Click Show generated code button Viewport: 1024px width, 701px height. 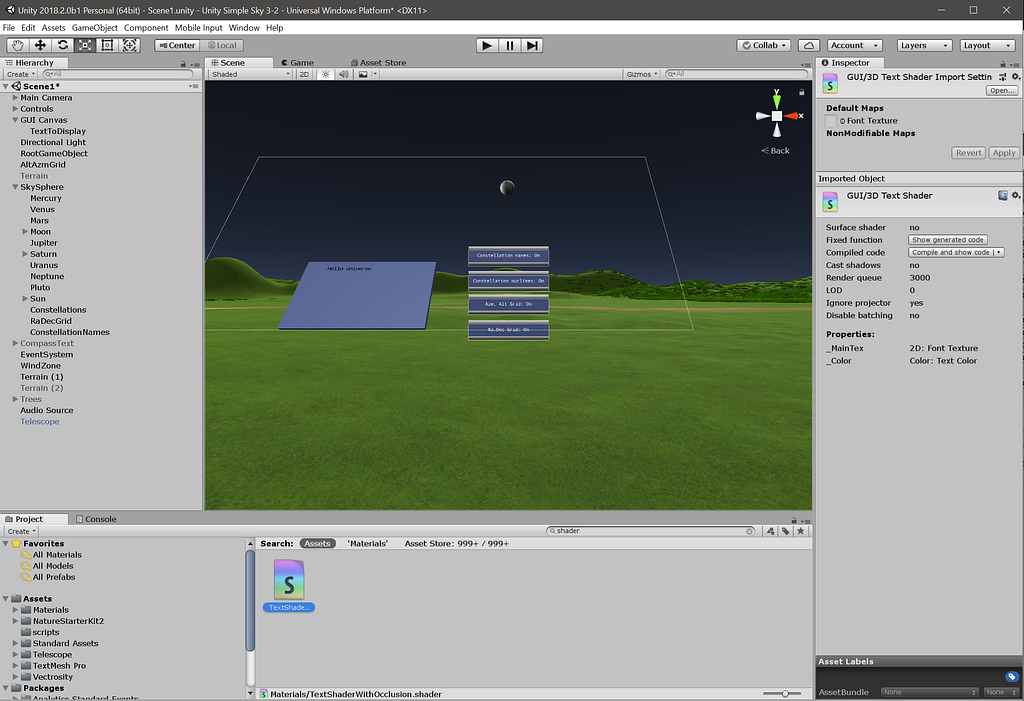click(x=948, y=240)
